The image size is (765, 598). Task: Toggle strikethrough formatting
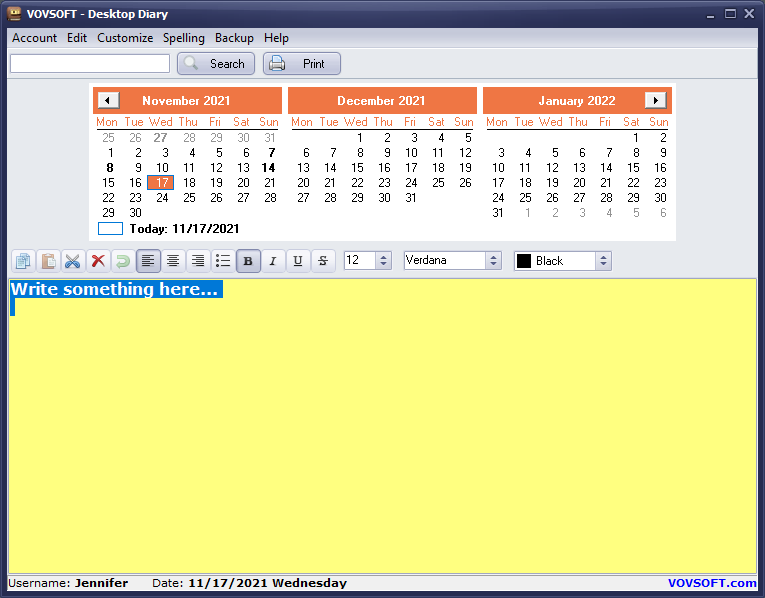coord(323,261)
